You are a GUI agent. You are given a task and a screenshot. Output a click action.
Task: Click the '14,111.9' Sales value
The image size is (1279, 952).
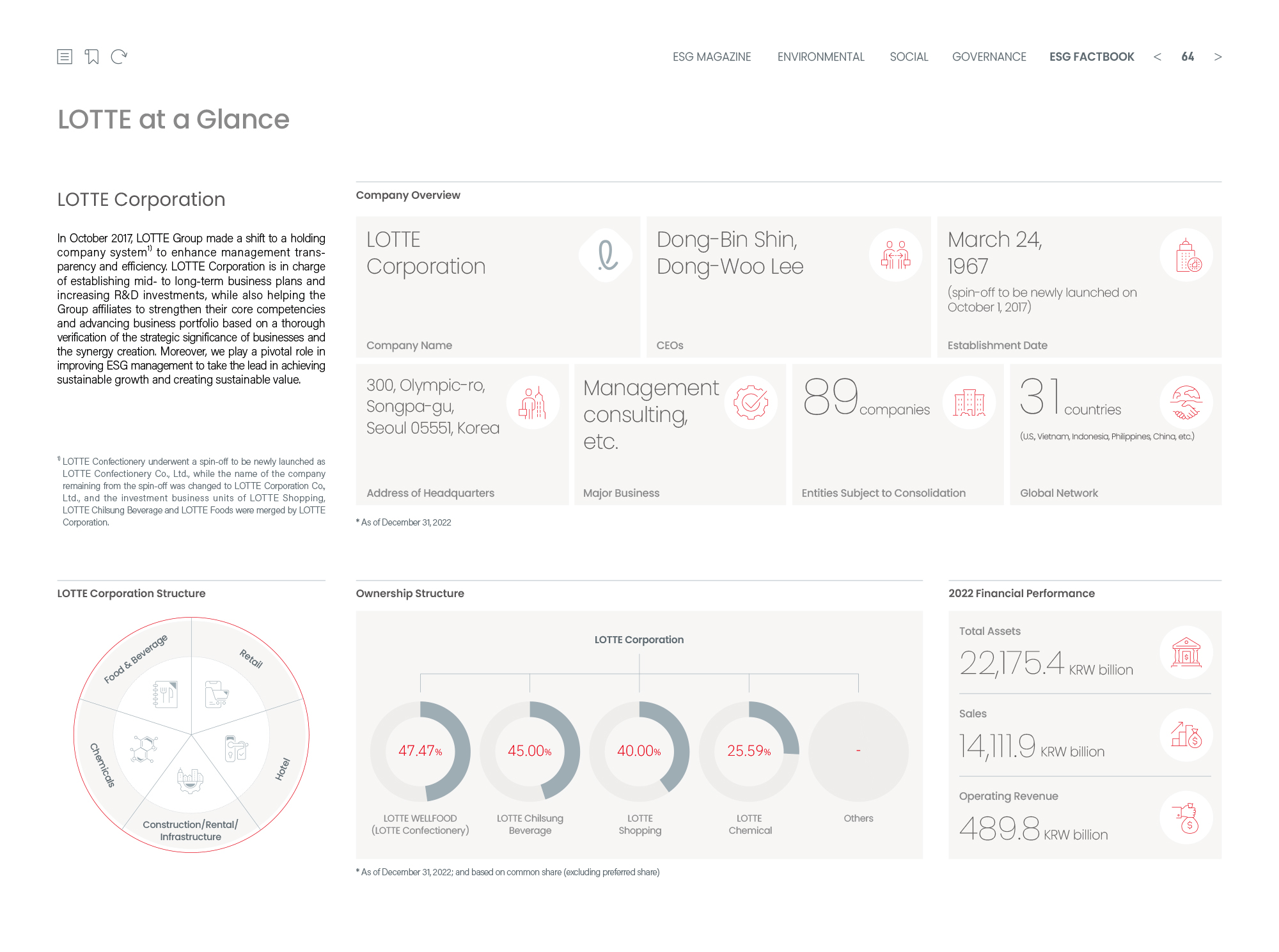click(x=997, y=745)
